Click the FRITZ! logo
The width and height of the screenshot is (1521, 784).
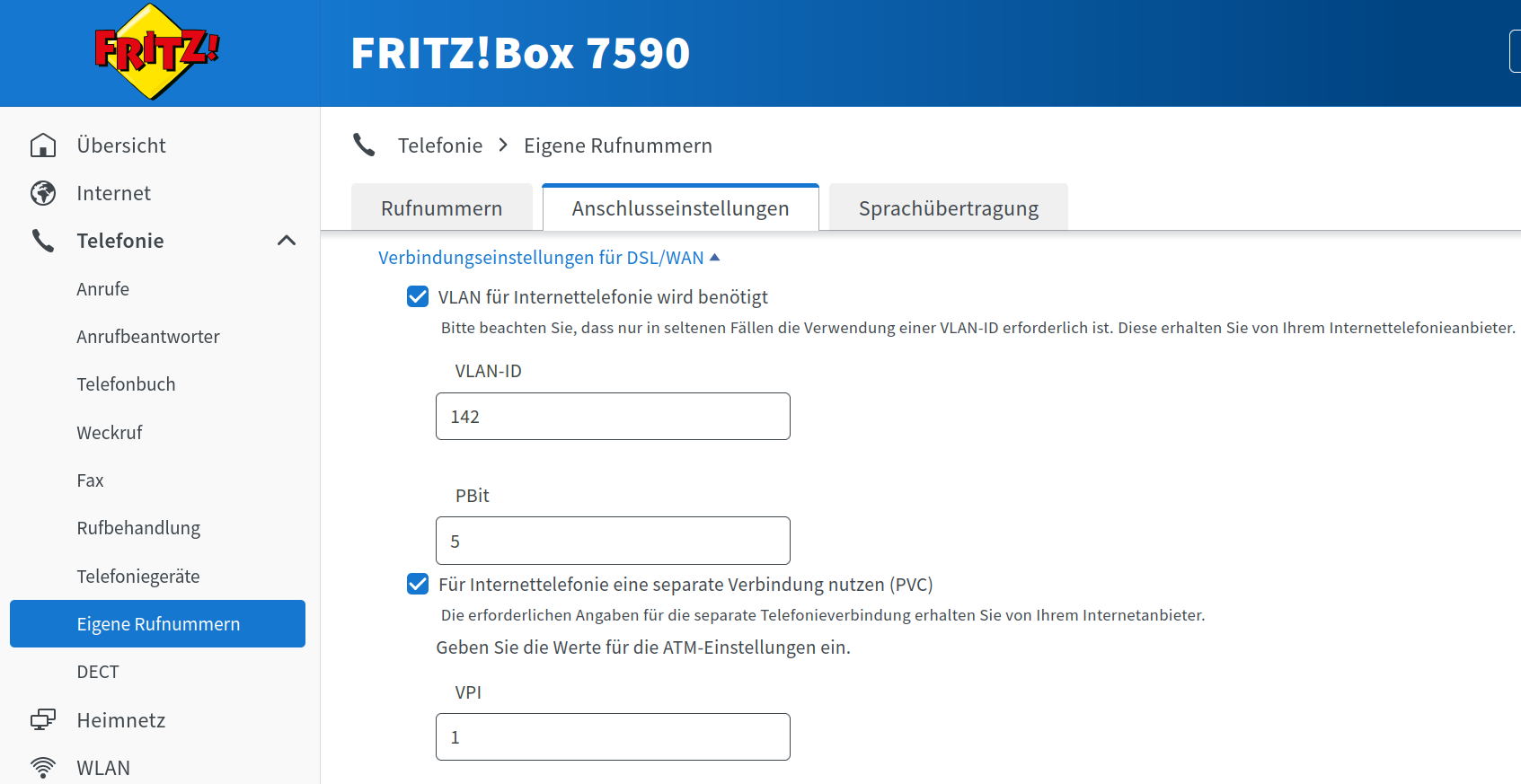click(157, 51)
